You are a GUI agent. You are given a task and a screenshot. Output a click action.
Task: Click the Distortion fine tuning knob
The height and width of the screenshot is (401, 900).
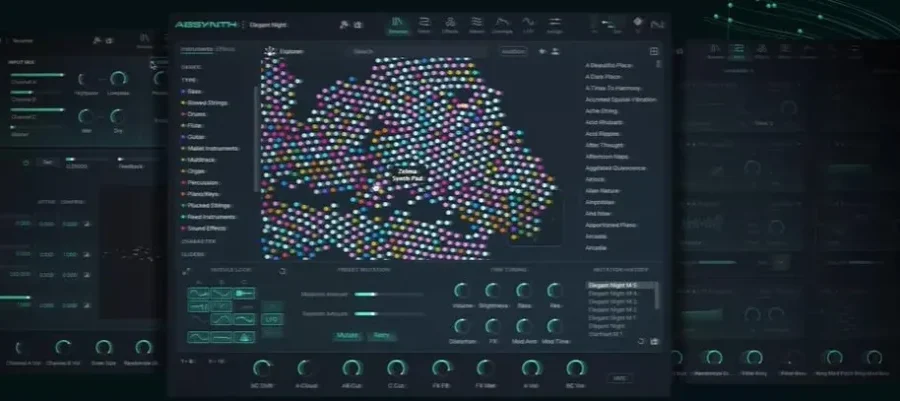click(x=461, y=326)
